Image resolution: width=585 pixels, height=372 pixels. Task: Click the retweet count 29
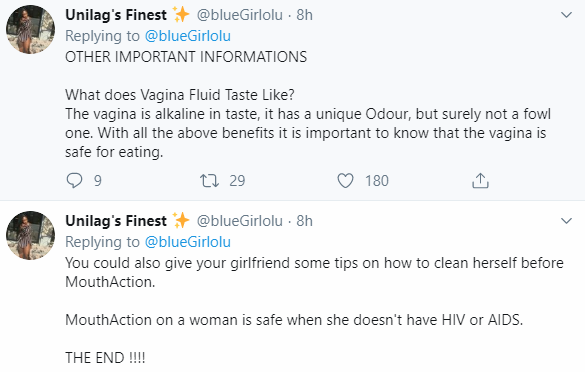tap(237, 181)
